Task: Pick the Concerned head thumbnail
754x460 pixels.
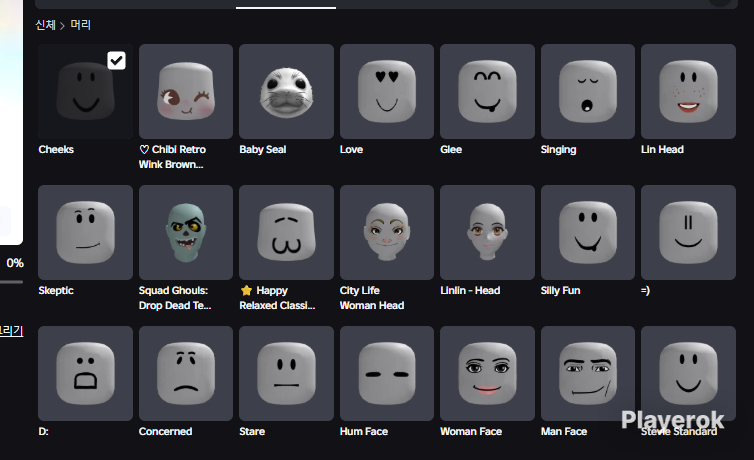Action: pos(186,373)
